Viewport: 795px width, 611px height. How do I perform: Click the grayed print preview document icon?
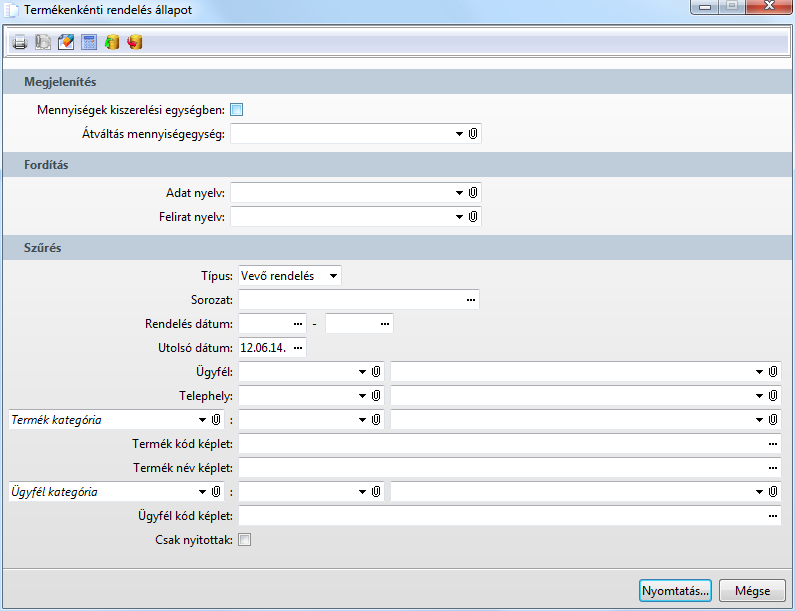click(43, 42)
